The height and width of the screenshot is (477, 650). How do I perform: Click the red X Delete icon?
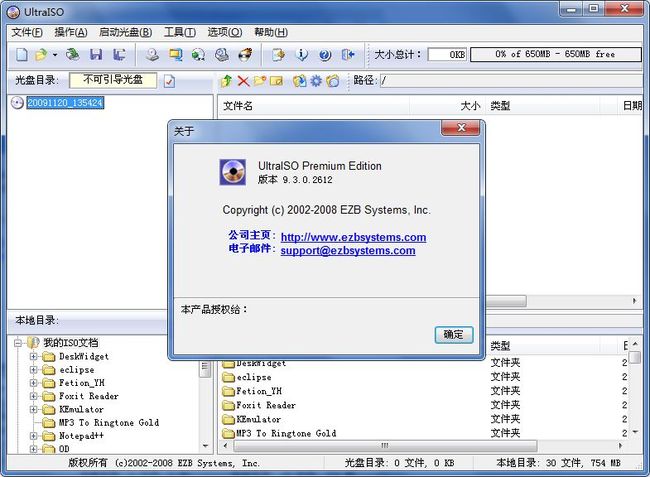coord(243,81)
